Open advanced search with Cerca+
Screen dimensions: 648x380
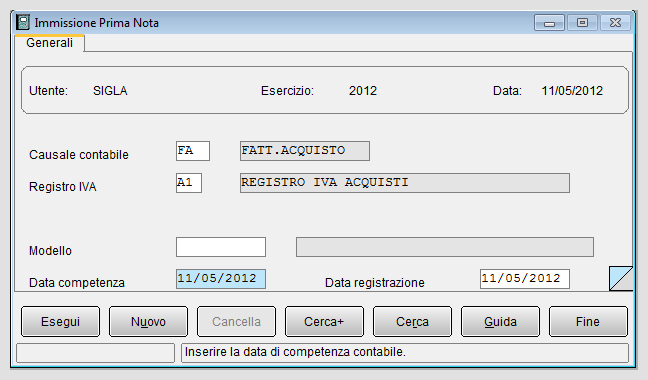pyautogui.click(x=324, y=321)
